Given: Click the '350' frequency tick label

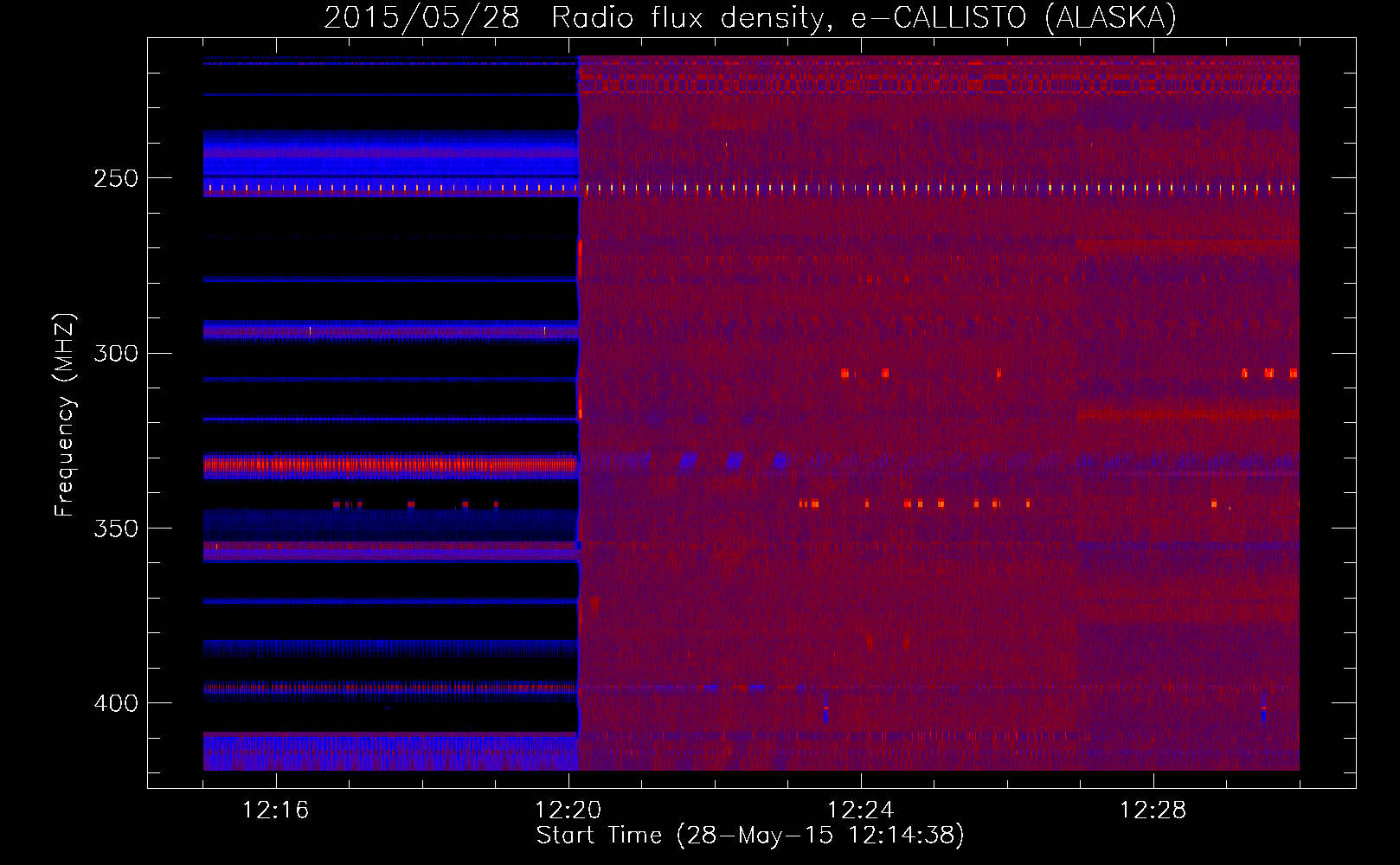Looking at the screenshot, I should 116,528.
